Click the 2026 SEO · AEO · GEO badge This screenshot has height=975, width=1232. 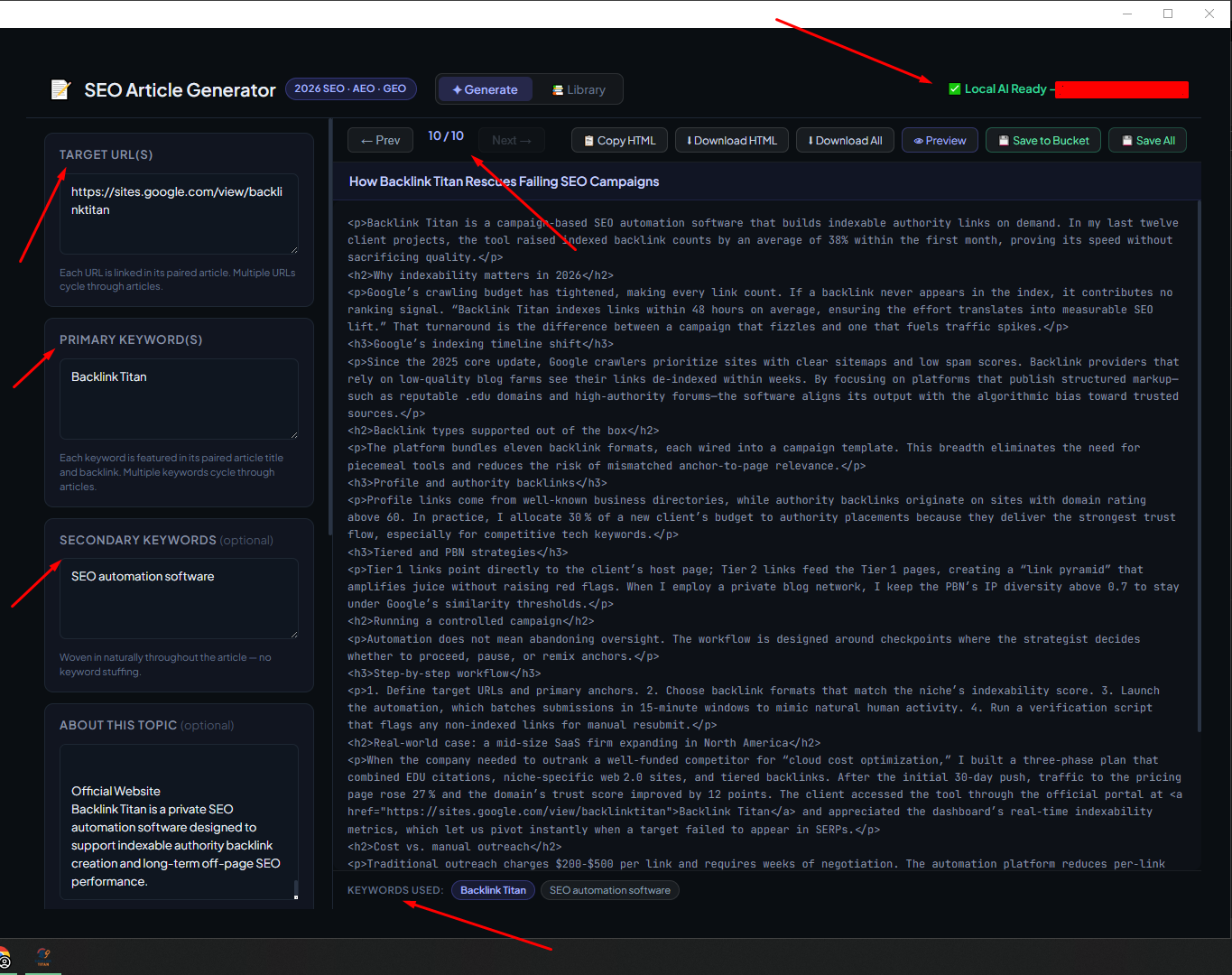[x=351, y=88]
